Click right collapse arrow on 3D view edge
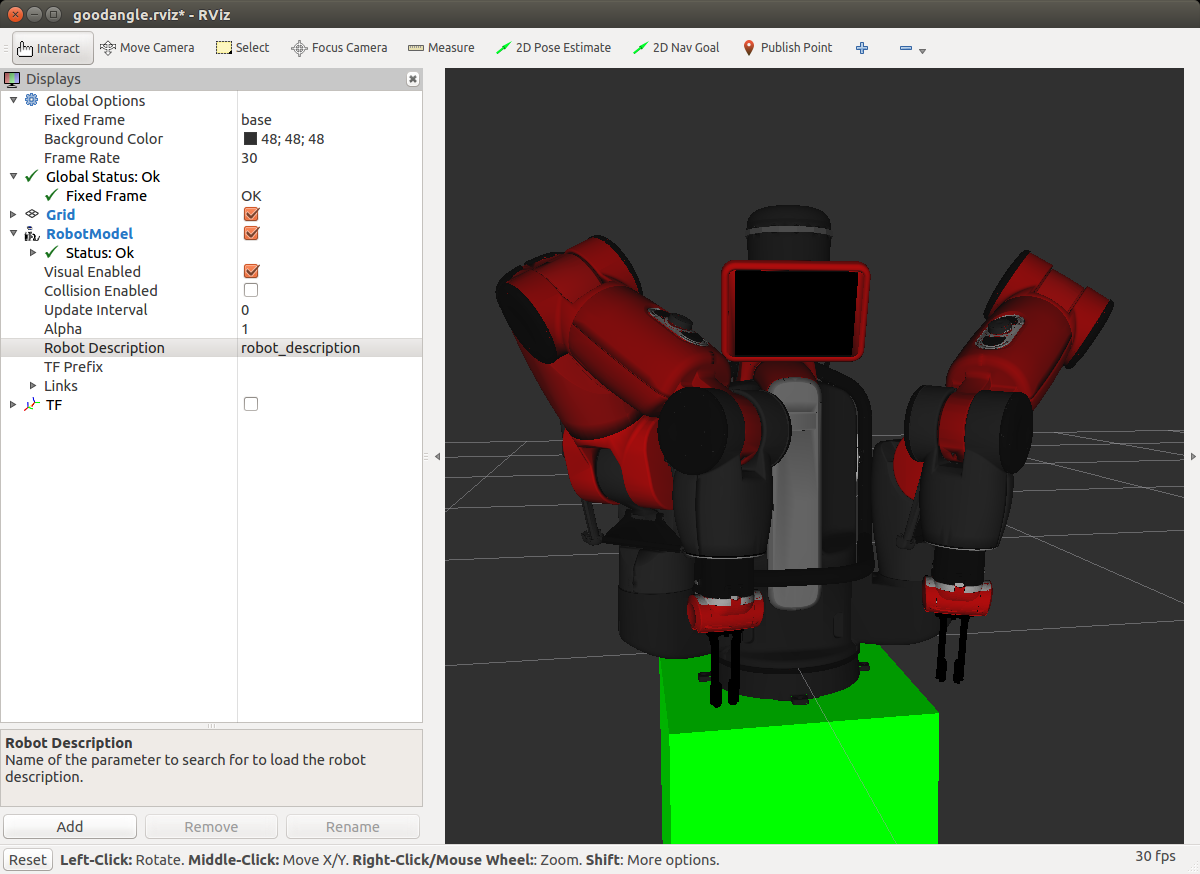 point(1193,456)
